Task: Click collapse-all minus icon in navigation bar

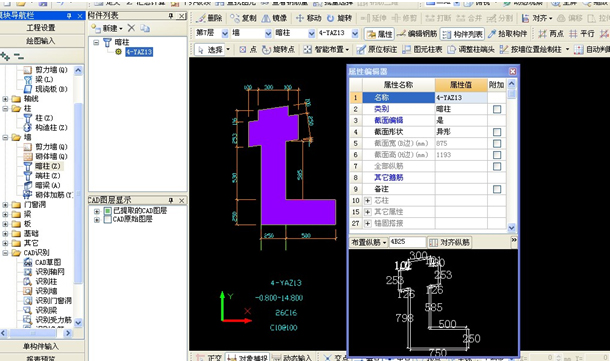Action: coord(19,56)
